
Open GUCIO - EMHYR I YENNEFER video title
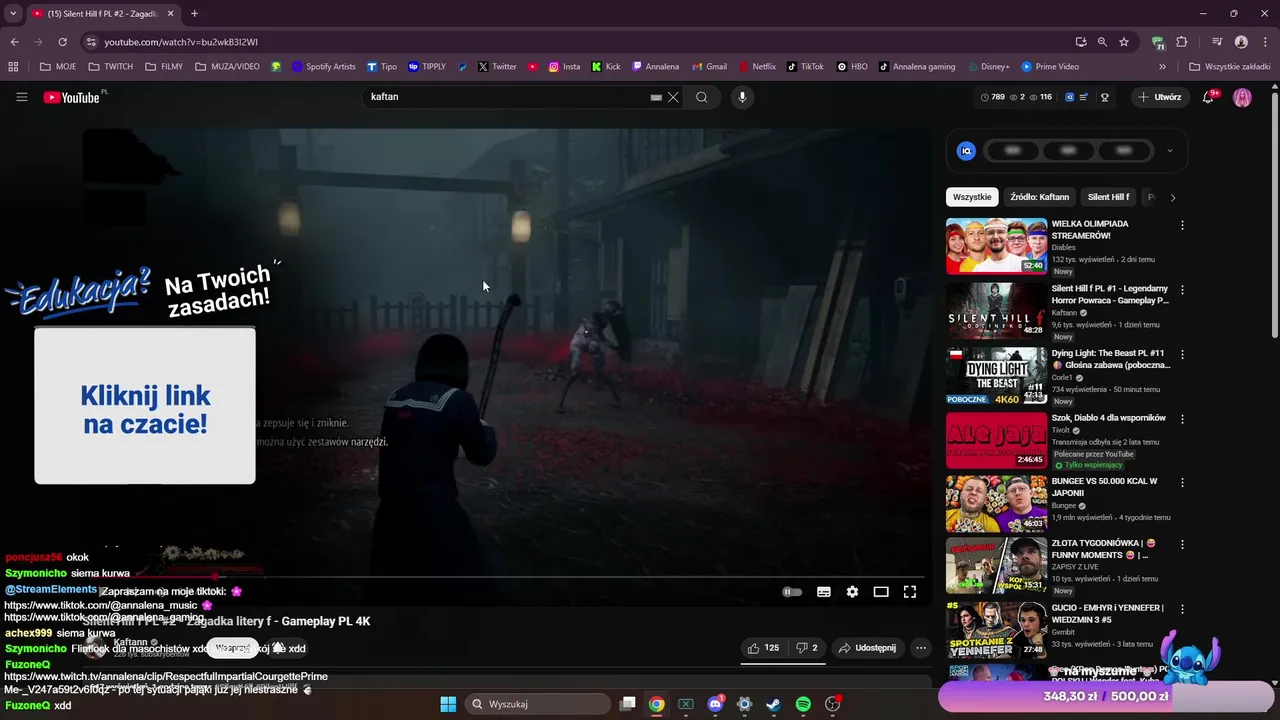click(x=1108, y=613)
